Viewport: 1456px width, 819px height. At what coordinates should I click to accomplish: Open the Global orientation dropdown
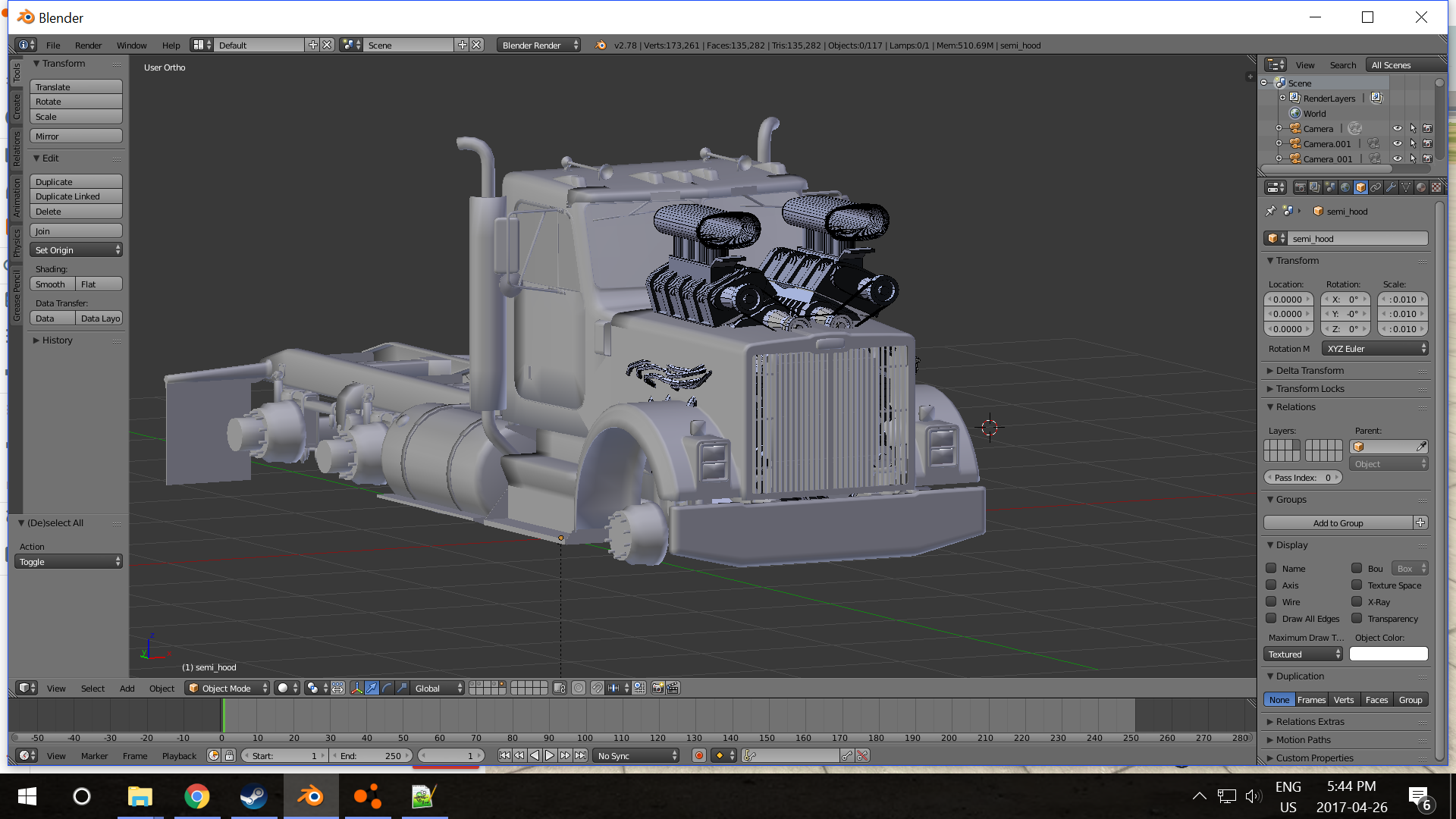[x=438, y=688]
